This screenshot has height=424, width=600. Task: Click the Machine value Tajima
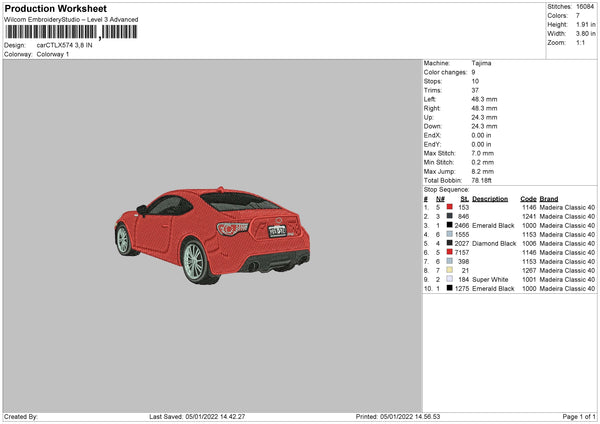[481, 63]
